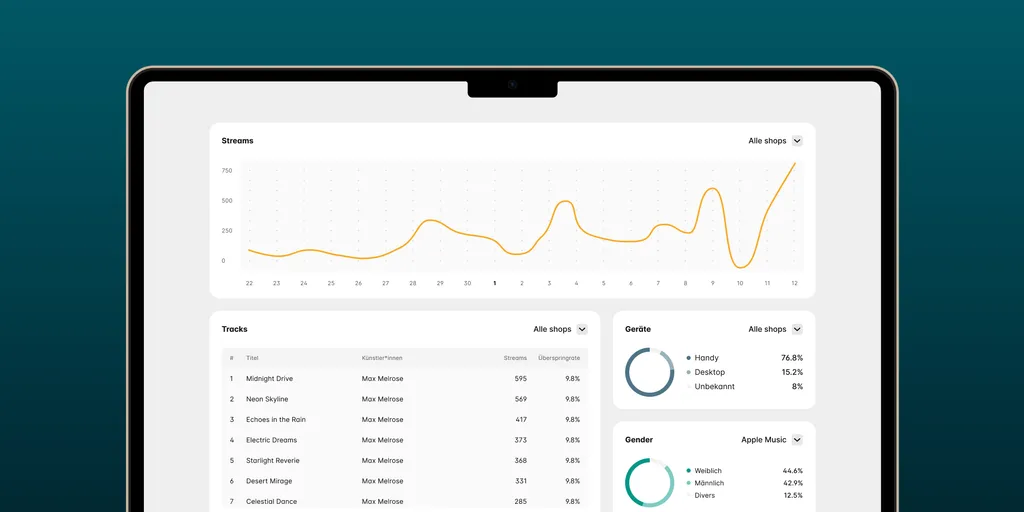1024x512 pixels.
Task: Open the Echoes in the Rain track
Action: click(x=275, y=420)
